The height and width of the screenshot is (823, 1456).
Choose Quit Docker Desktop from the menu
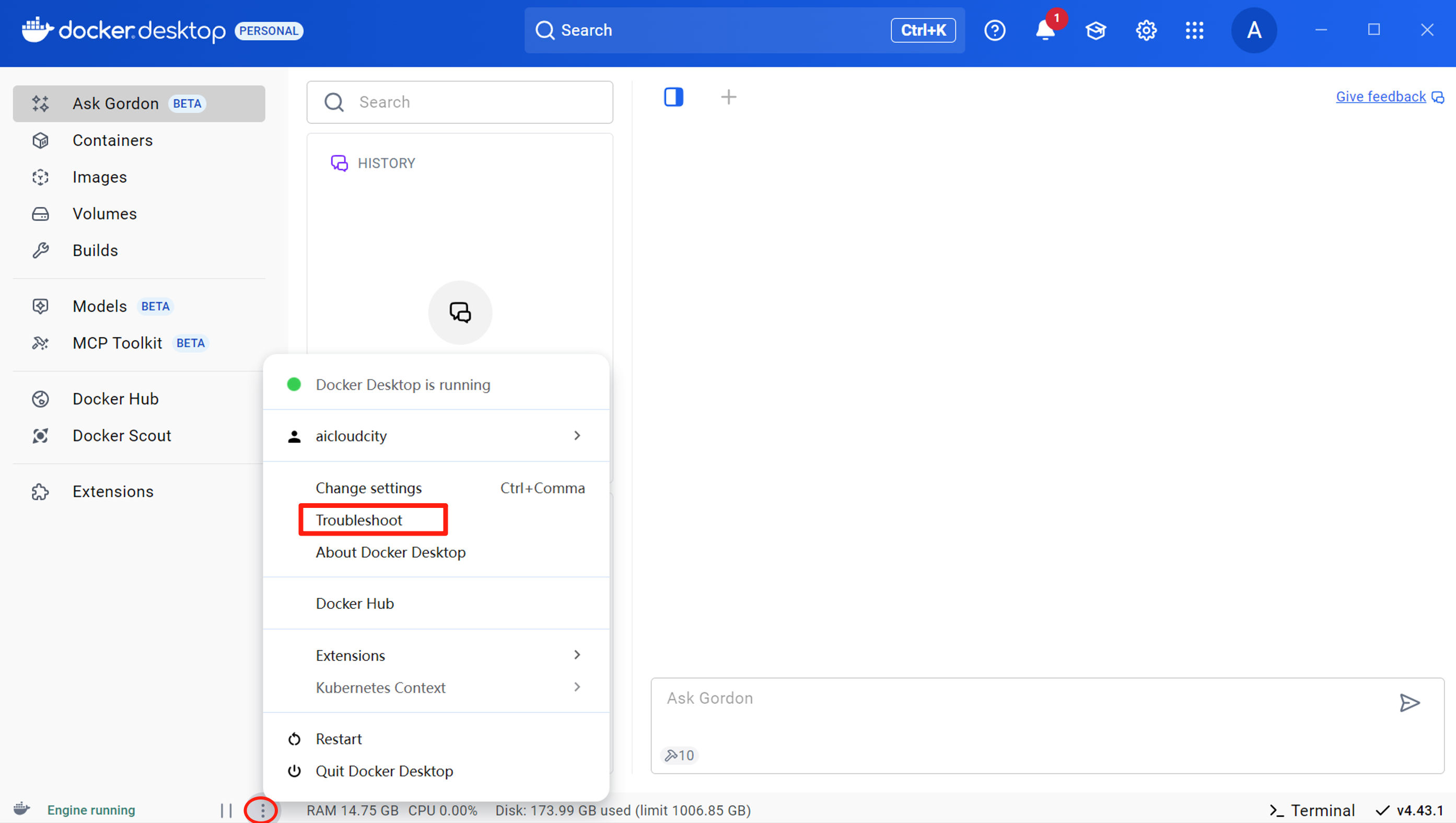384,771
